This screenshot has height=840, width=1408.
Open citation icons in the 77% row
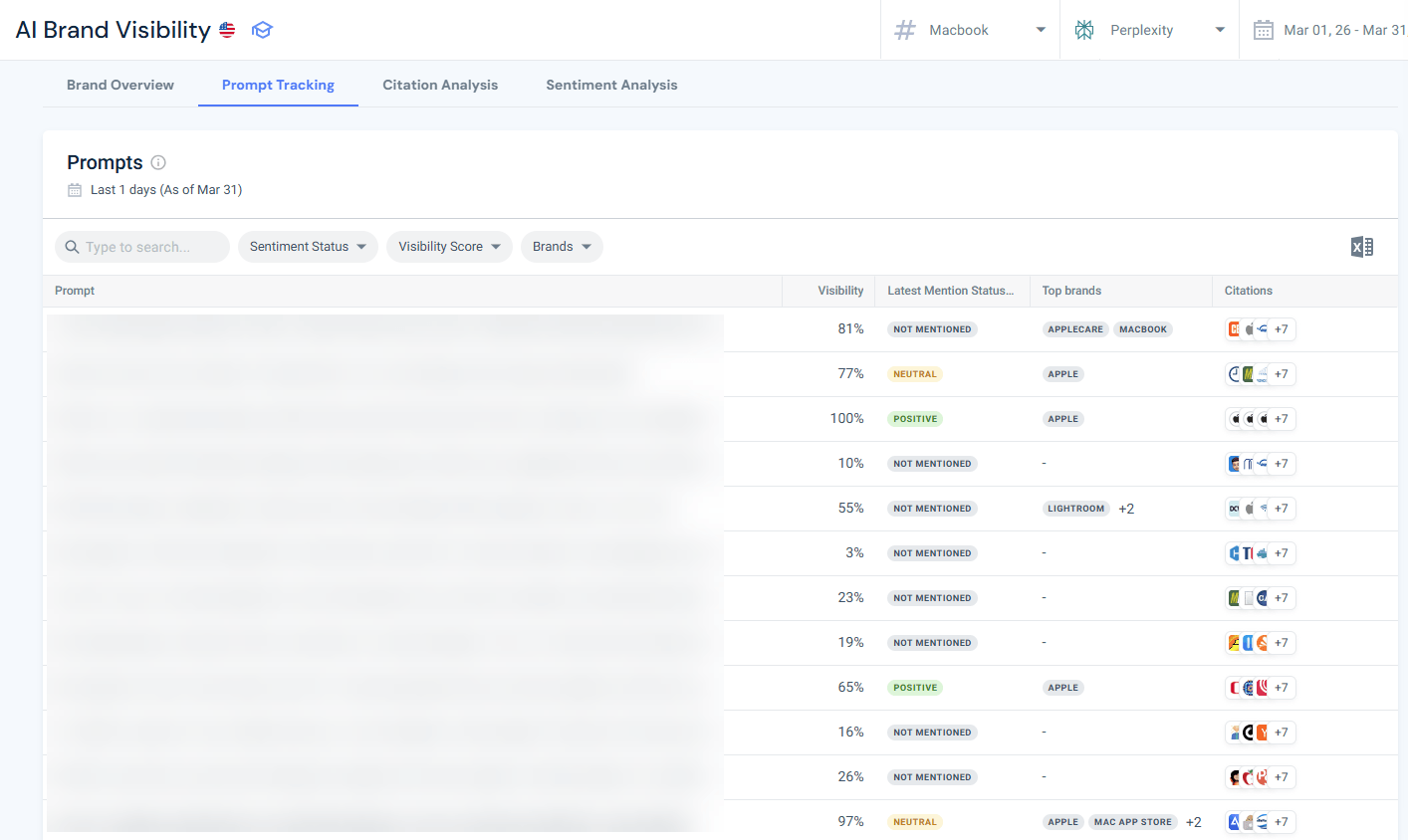[1261, 374]
